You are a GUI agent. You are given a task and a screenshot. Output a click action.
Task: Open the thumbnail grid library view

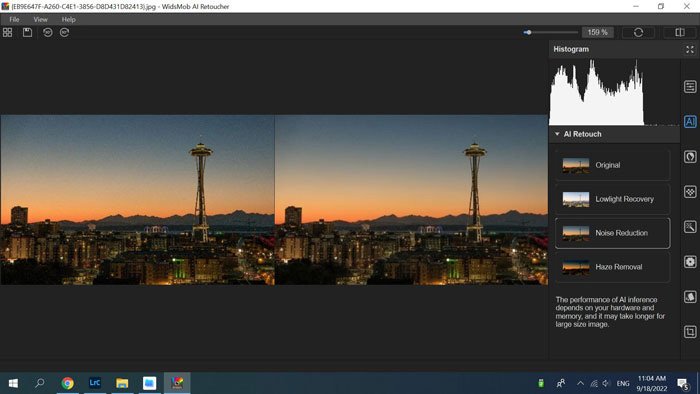(x=8, y=33)
